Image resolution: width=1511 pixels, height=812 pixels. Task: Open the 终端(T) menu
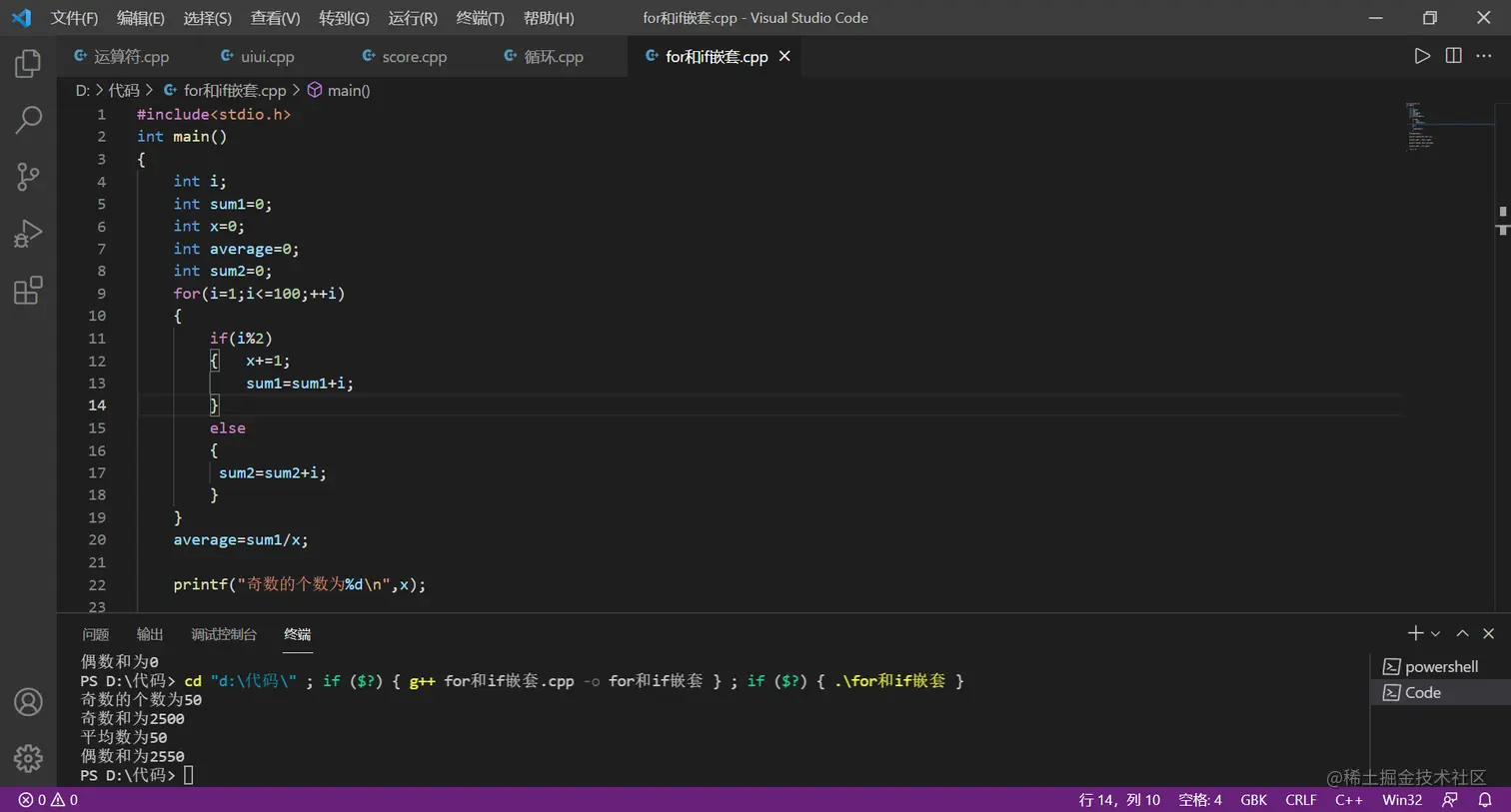point(481,17)
